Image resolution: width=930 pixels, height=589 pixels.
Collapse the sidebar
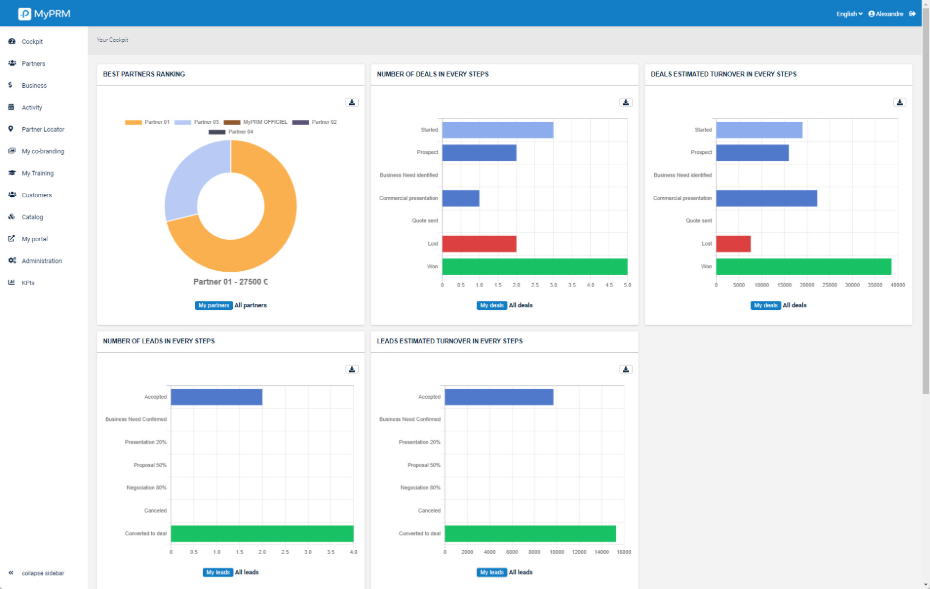coord(40,573)
